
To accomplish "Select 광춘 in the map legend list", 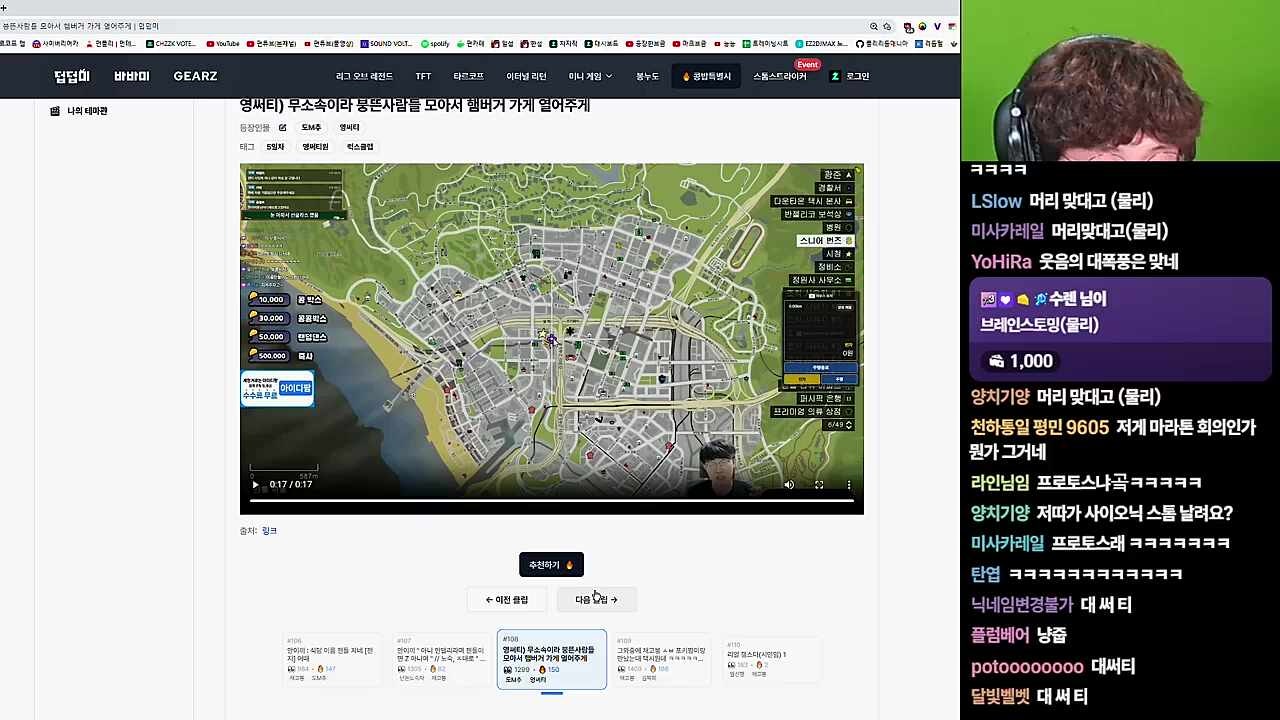I will (x=836, y=175).
